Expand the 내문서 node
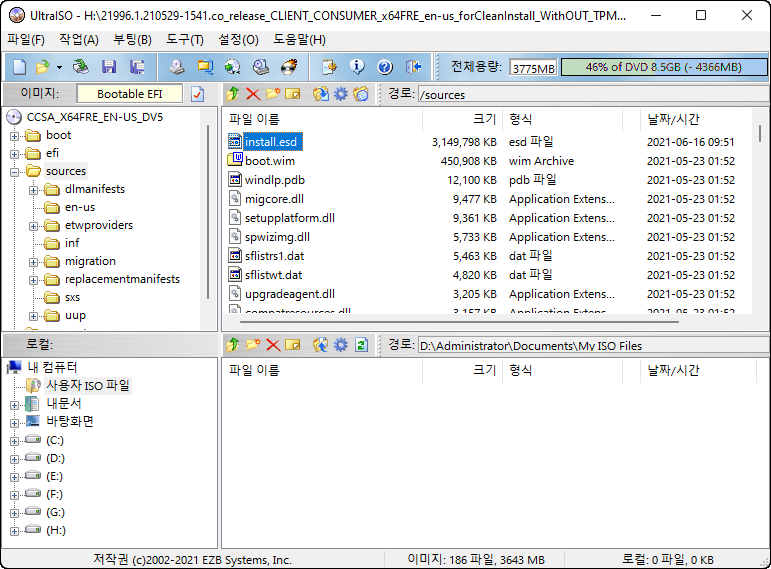This screenshot has height=569, width=771. (14, 405)
